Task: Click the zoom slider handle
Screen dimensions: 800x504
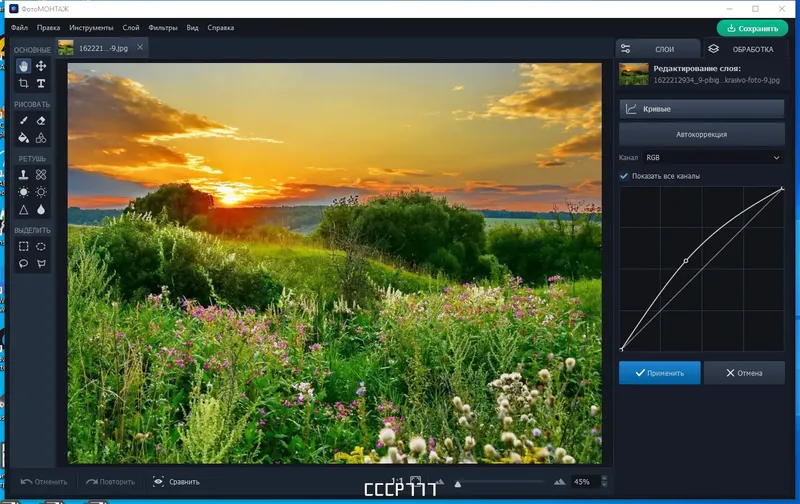Action: (458, 484)
